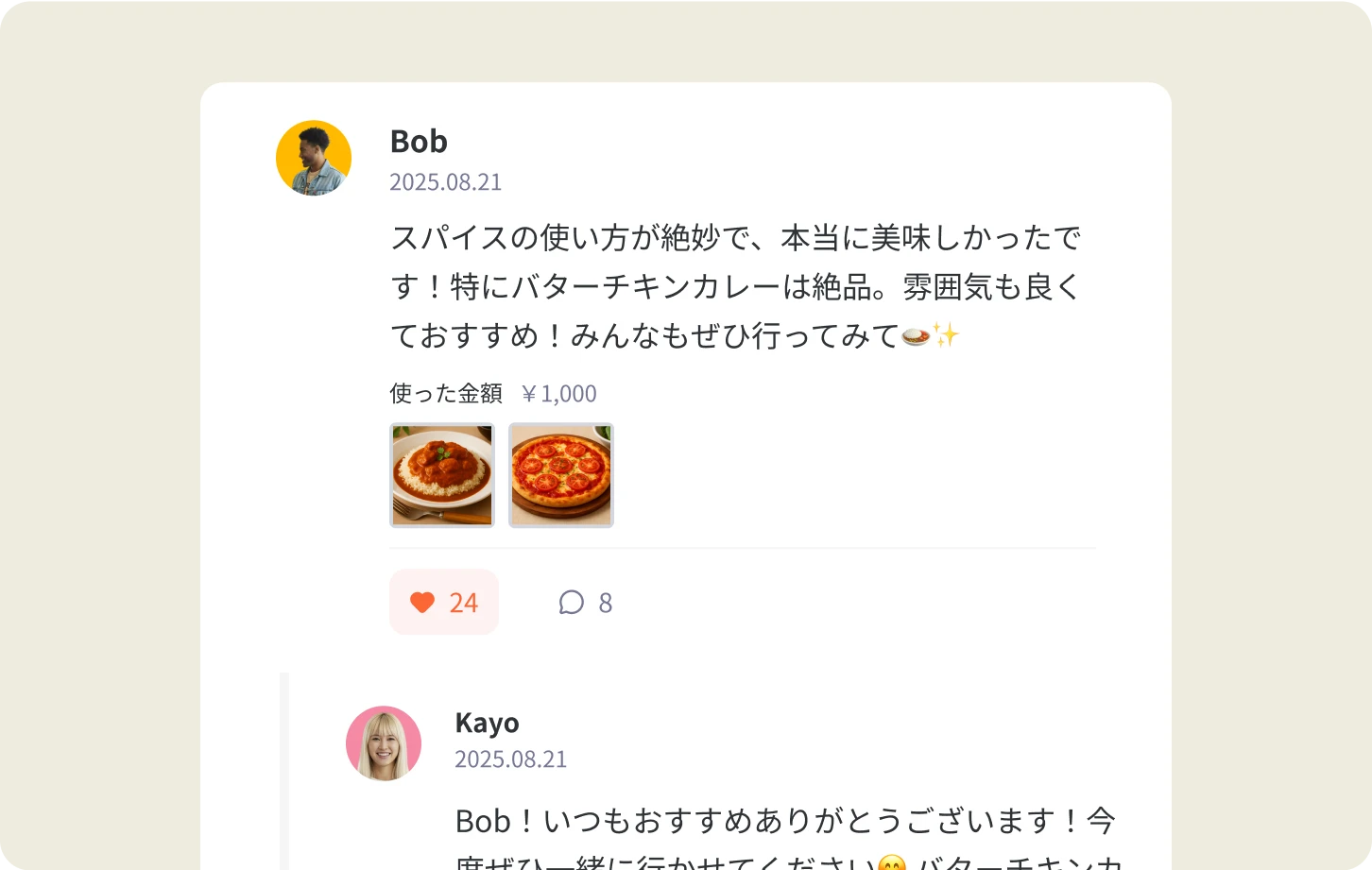Open Kayo's profile avatar picture
The height and width of the screenshot is (870, 1372).
(x=384, y=742)
